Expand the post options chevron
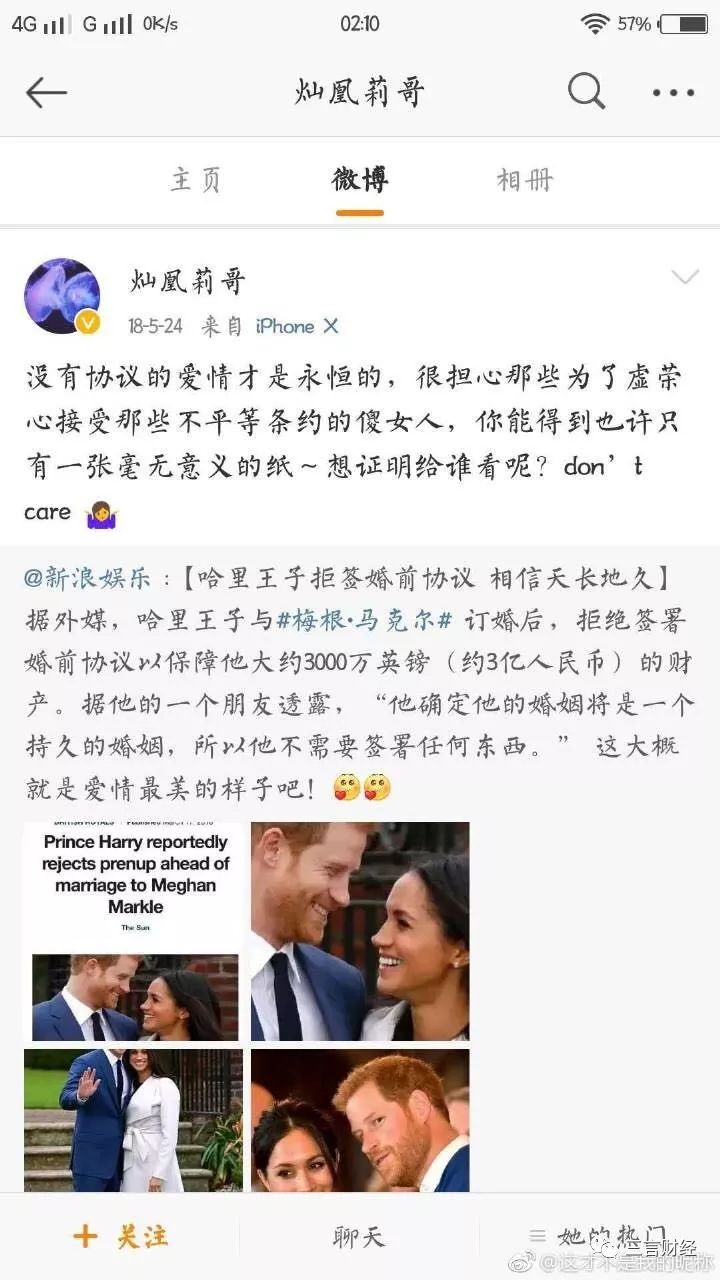This screenshot has height=1280, width=720. pos(685,277)
